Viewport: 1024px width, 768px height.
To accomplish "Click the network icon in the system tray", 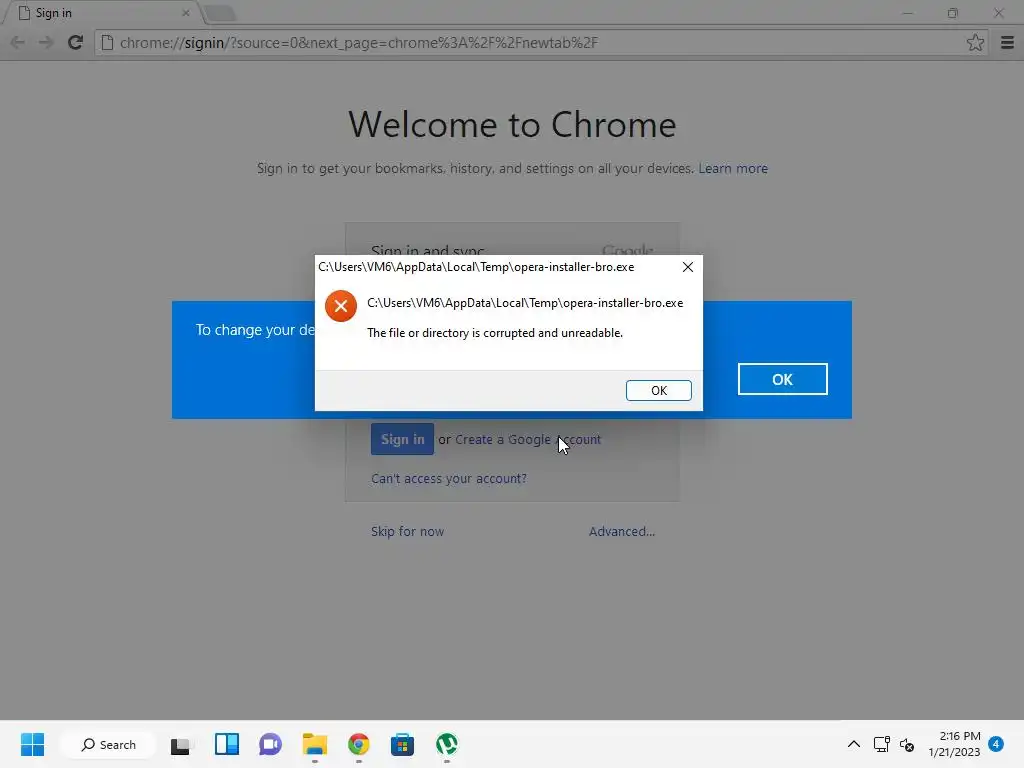I will [882, 744].
